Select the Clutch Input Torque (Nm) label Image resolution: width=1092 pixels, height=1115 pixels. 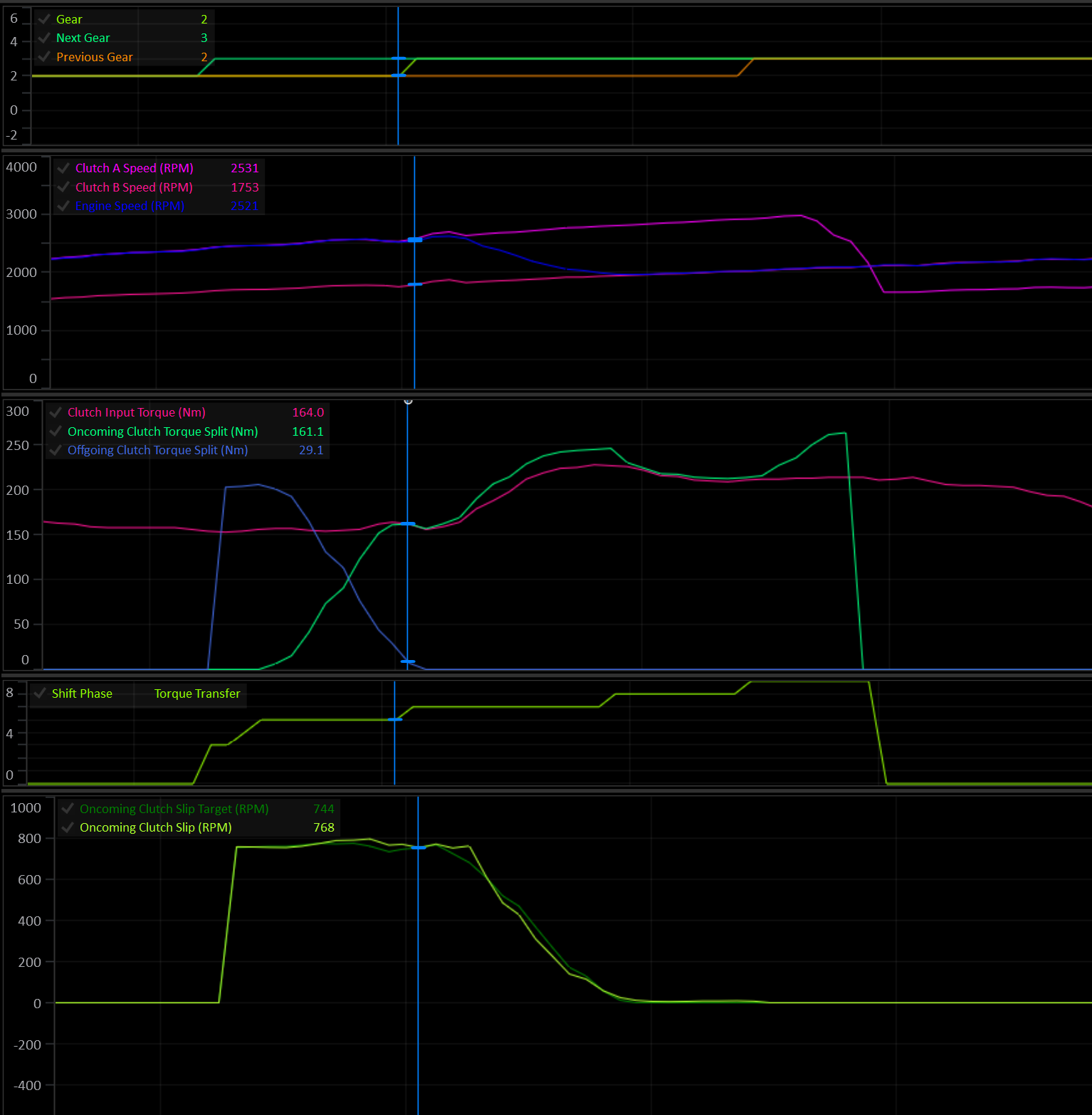tap(137, 412)
